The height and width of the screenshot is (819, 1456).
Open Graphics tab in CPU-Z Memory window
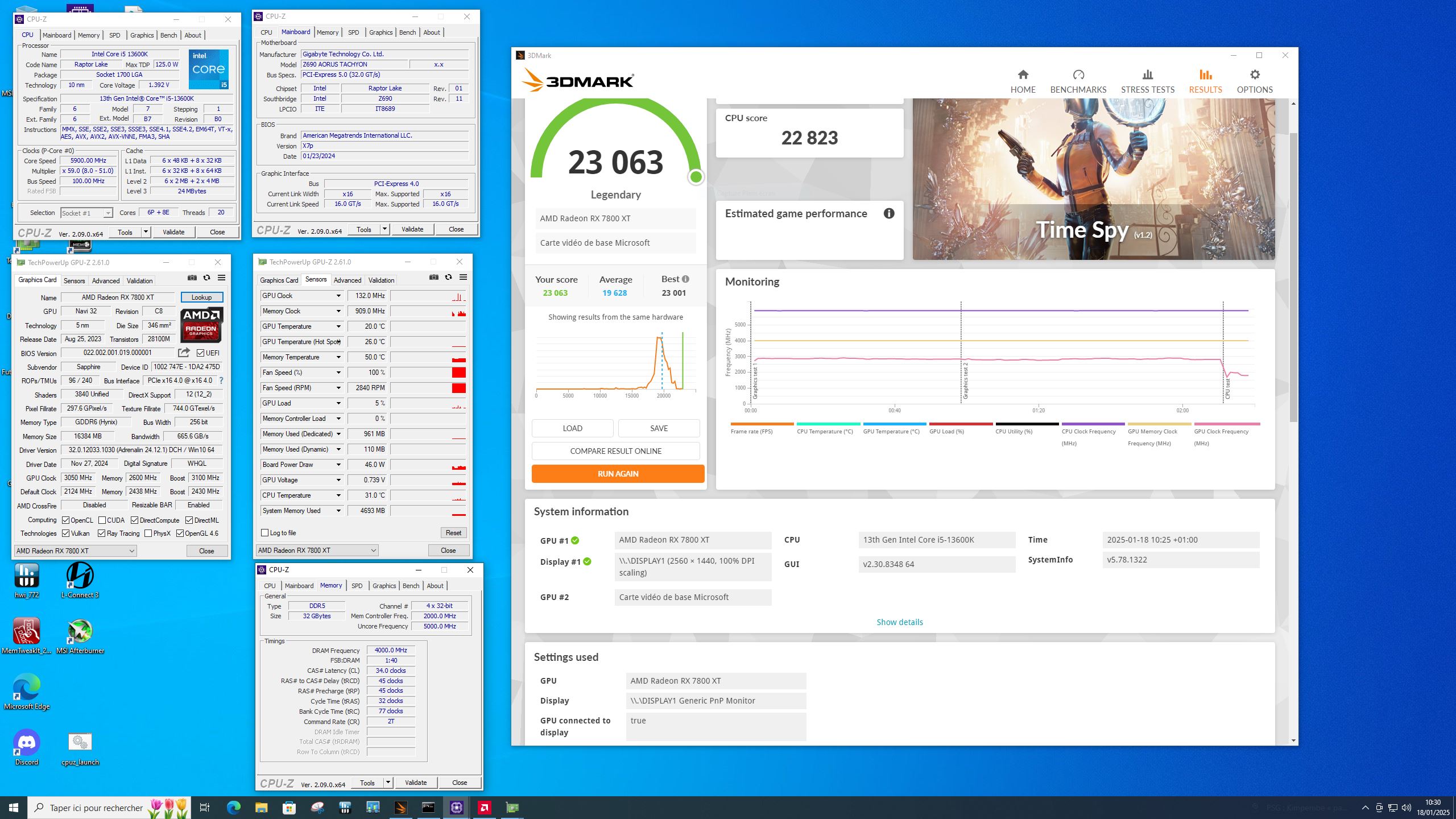click(384, 586)
